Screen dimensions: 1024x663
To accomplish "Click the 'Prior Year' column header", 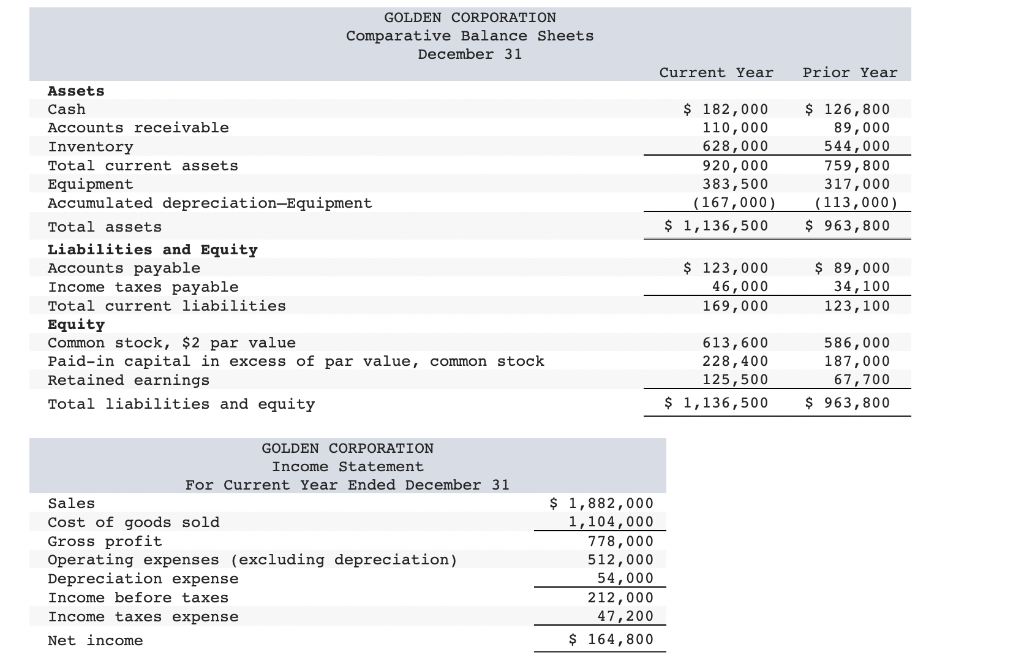I will [850, 73].
